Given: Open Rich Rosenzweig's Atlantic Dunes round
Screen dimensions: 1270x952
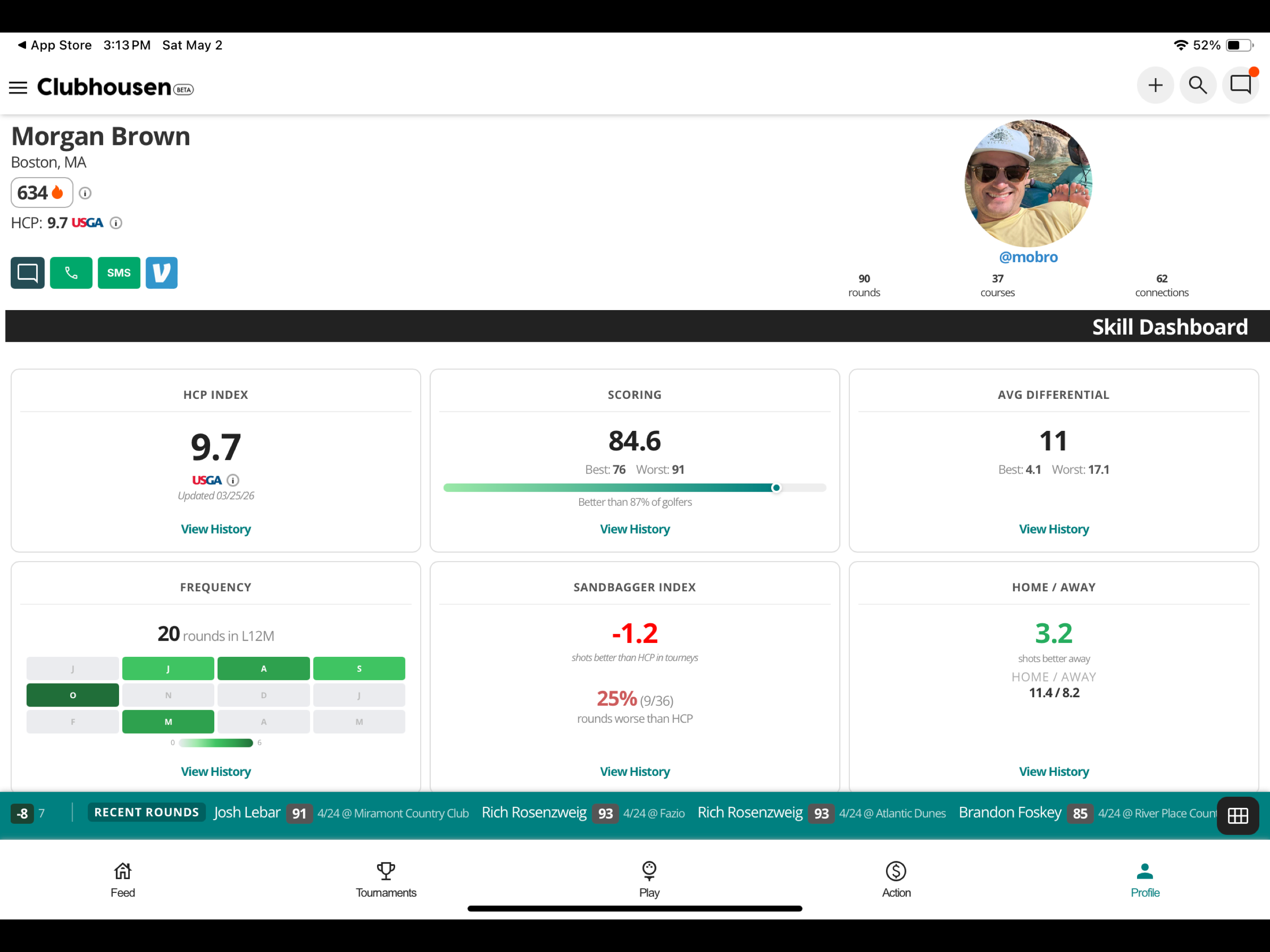Looking at the screenshot, I should 821,813.
